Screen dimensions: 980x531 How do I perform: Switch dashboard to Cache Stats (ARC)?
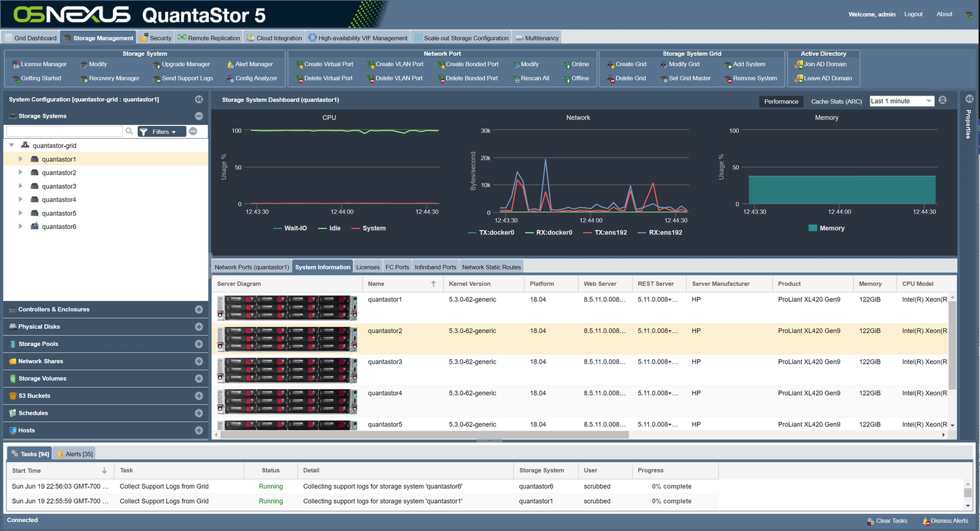tap(836, 101)
